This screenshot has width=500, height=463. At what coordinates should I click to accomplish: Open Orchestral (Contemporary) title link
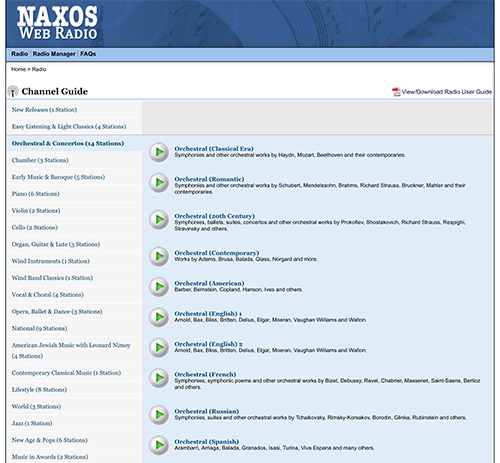(217, 253)
